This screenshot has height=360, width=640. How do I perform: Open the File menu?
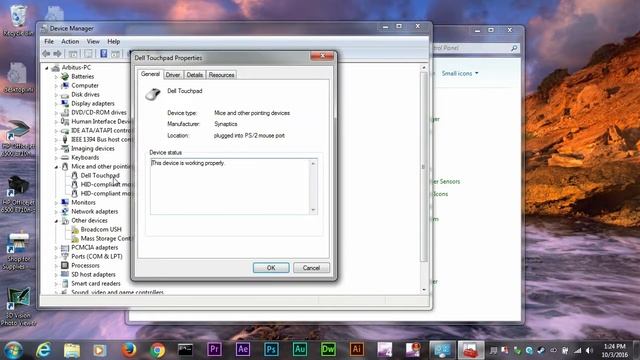click(x=49, y=41)
